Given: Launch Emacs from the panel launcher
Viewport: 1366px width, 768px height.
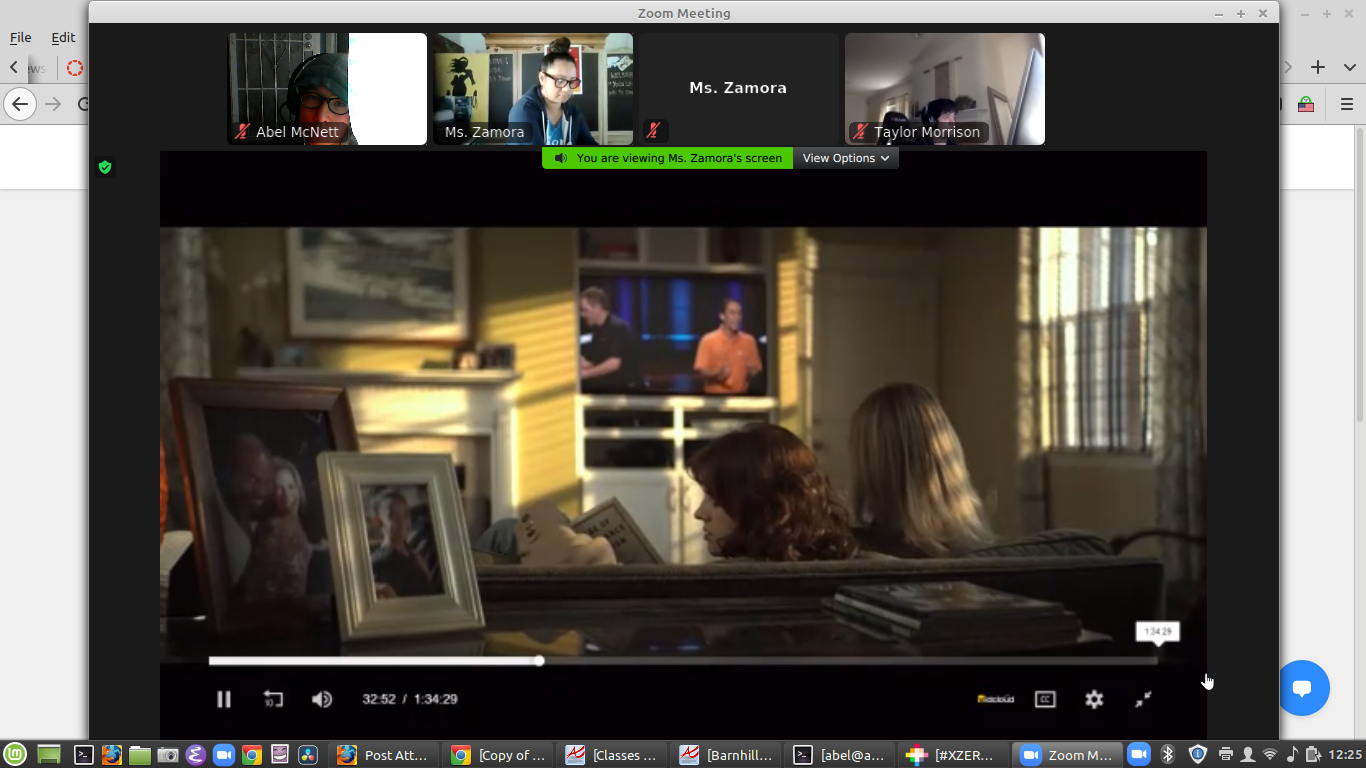Looking at the screenshot, I should tap(196, 755).
